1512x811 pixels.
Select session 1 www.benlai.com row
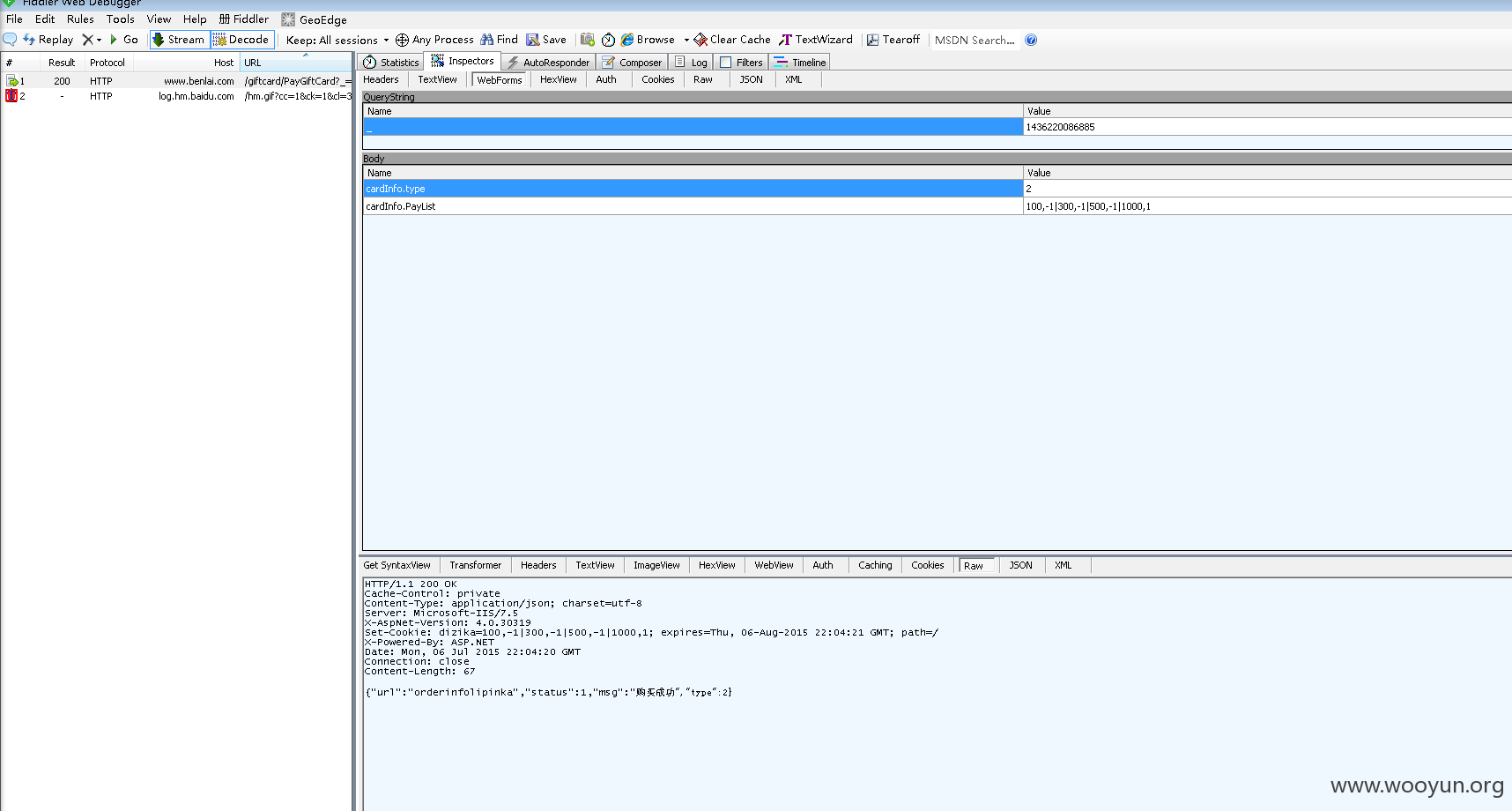pos(176,81)
